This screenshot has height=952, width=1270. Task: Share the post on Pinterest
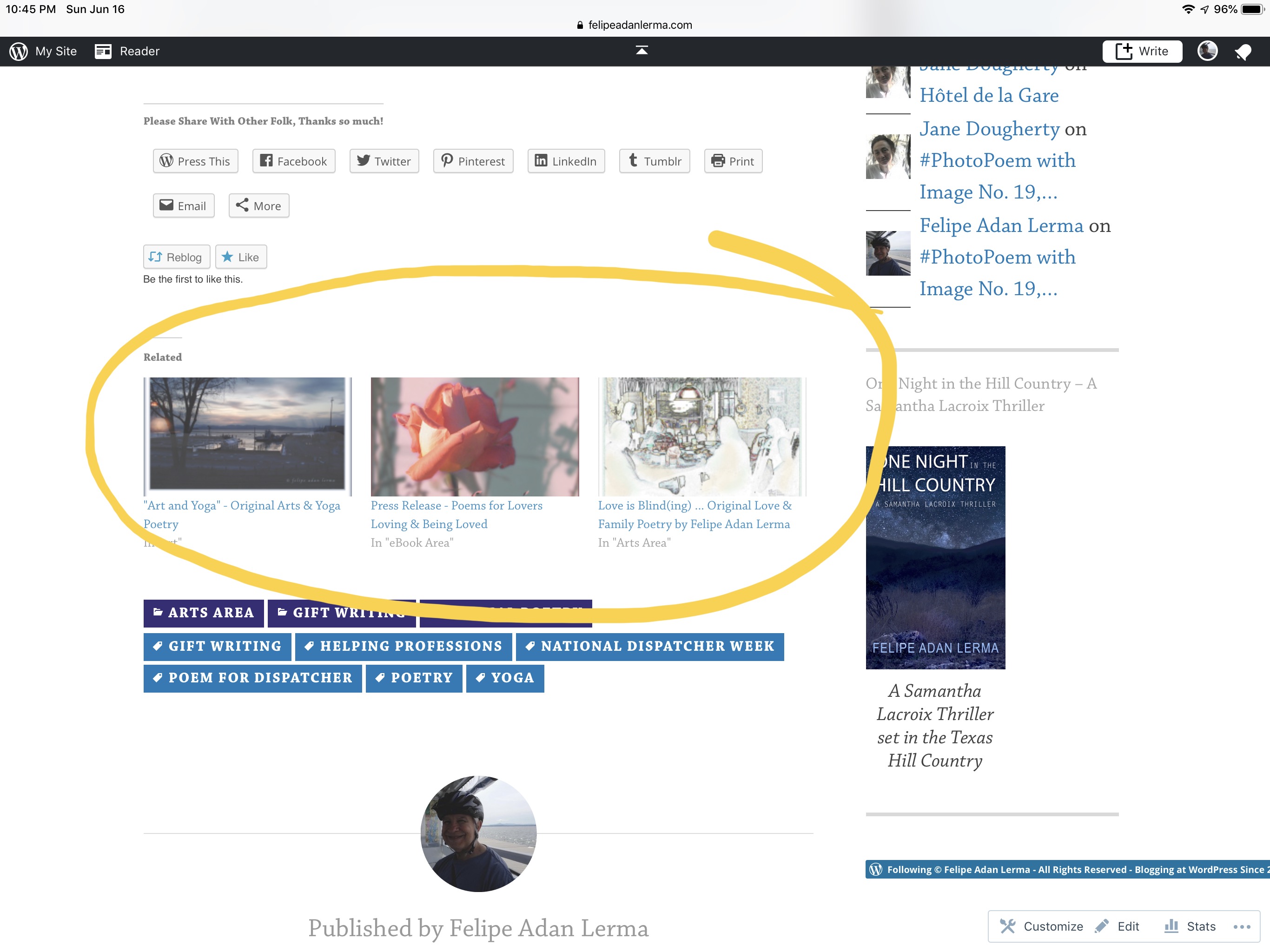pos(472,161)
